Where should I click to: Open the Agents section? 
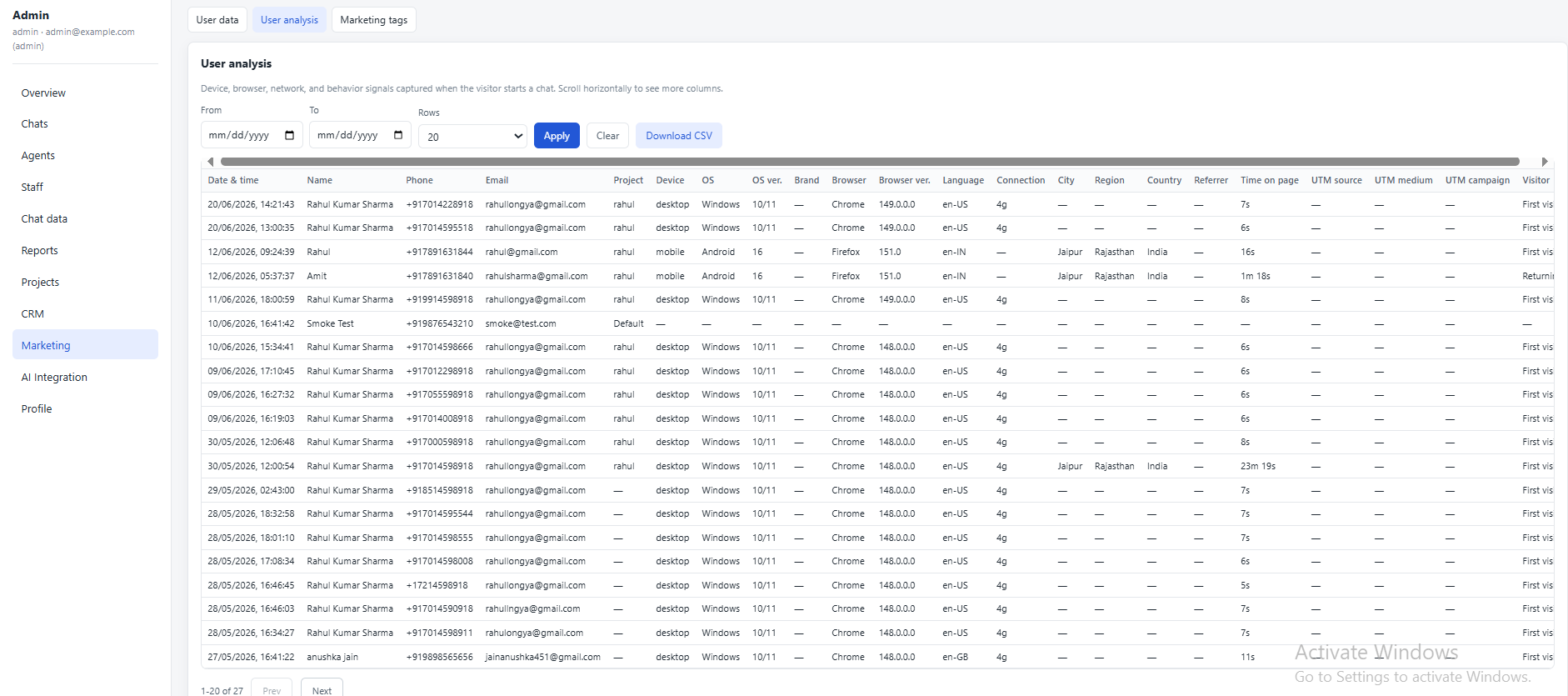click(85, 155)
